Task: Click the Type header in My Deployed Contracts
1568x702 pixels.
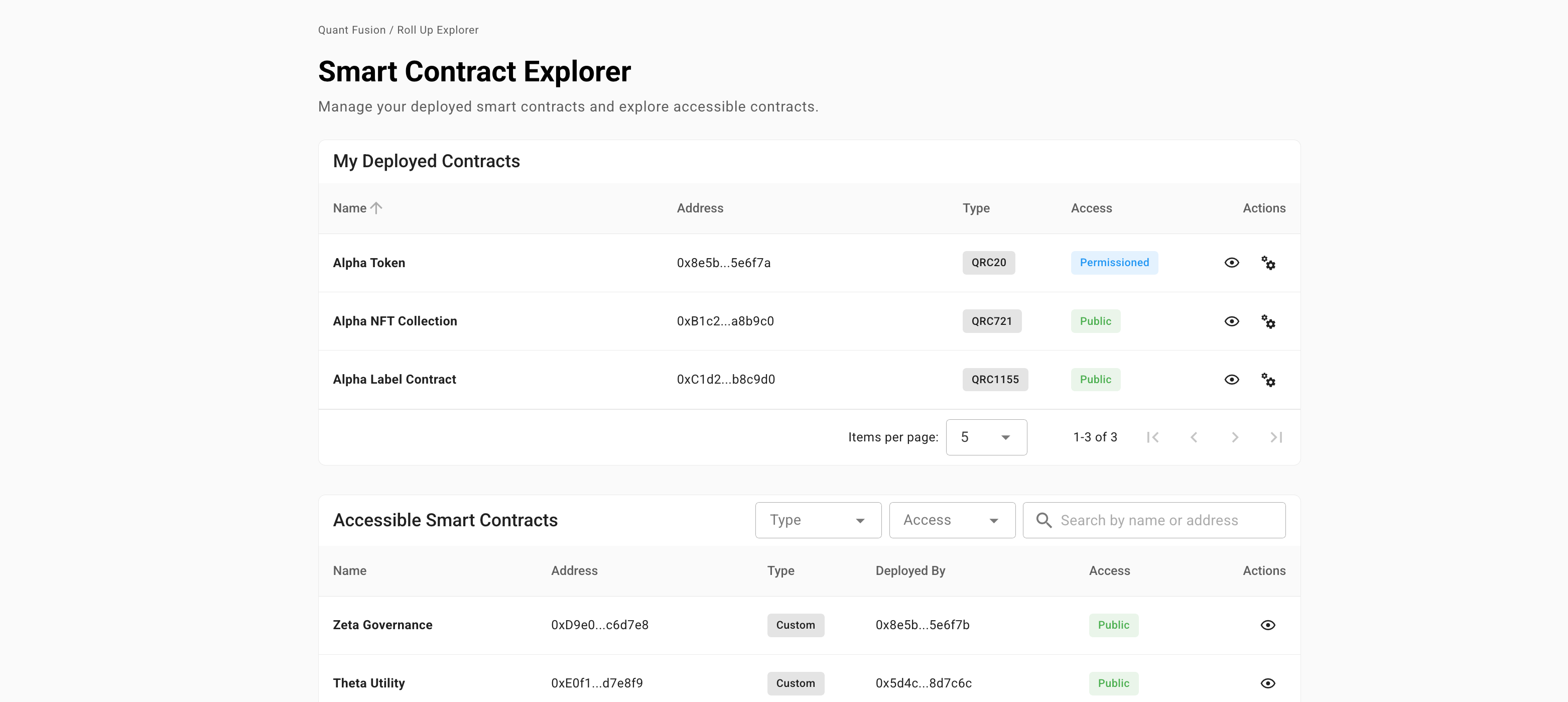Action: [x=976, y=207]
